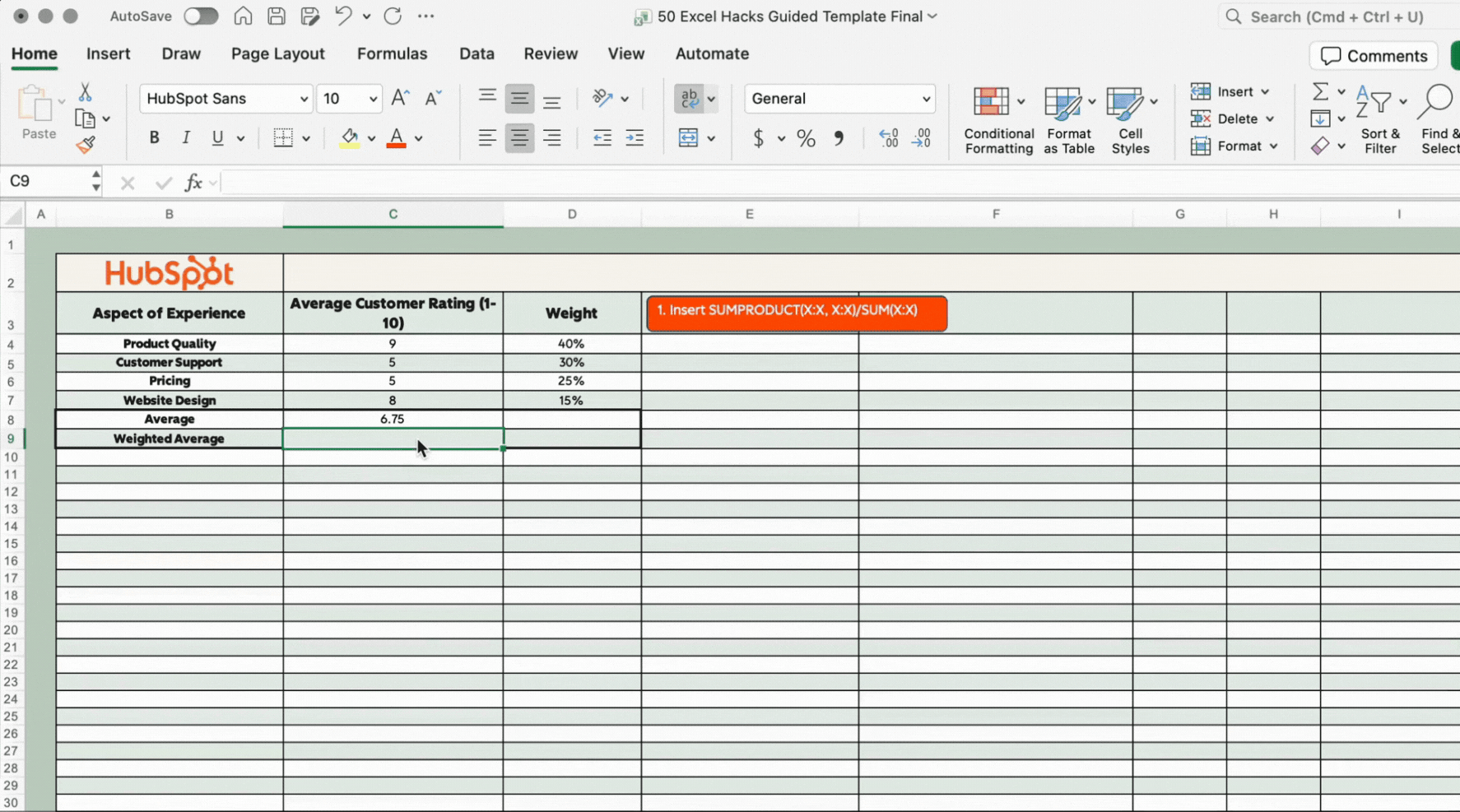Click the Comments button
The height and width of the screenshot is (812, 1460).
1373,56
